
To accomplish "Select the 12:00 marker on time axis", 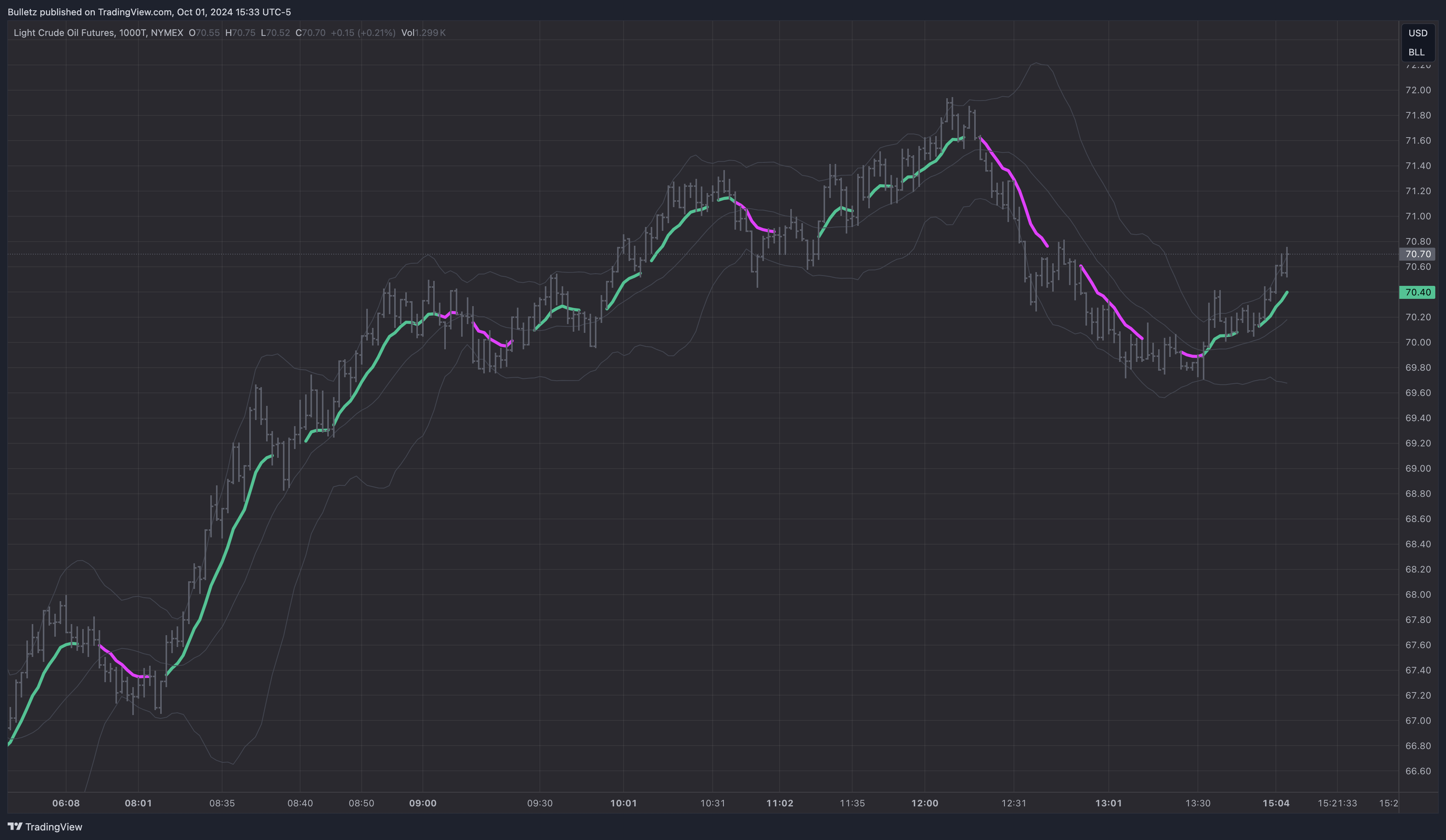I will coord(924,803).
